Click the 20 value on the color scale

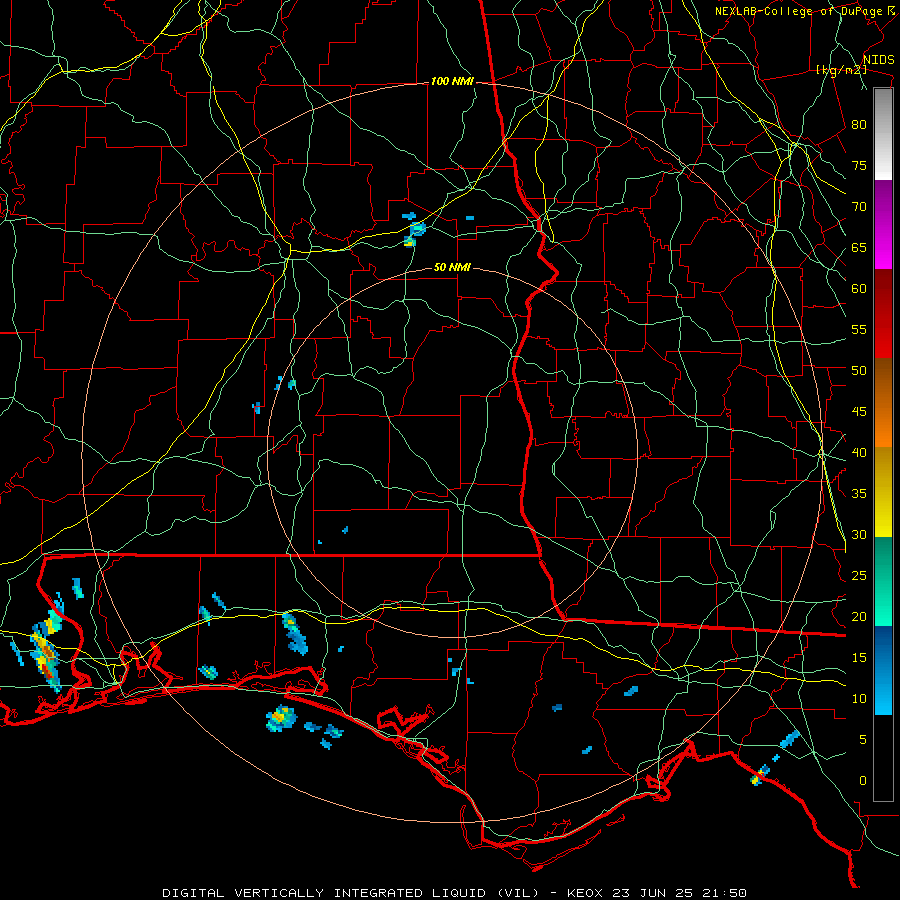pyautogui.click(x=859, y=616)
